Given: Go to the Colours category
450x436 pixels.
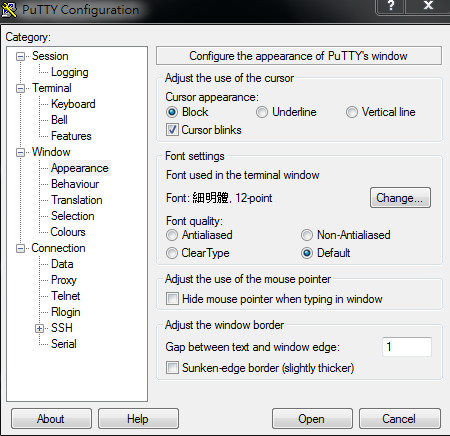Looking at the screenshot, I should click(68, 232).
